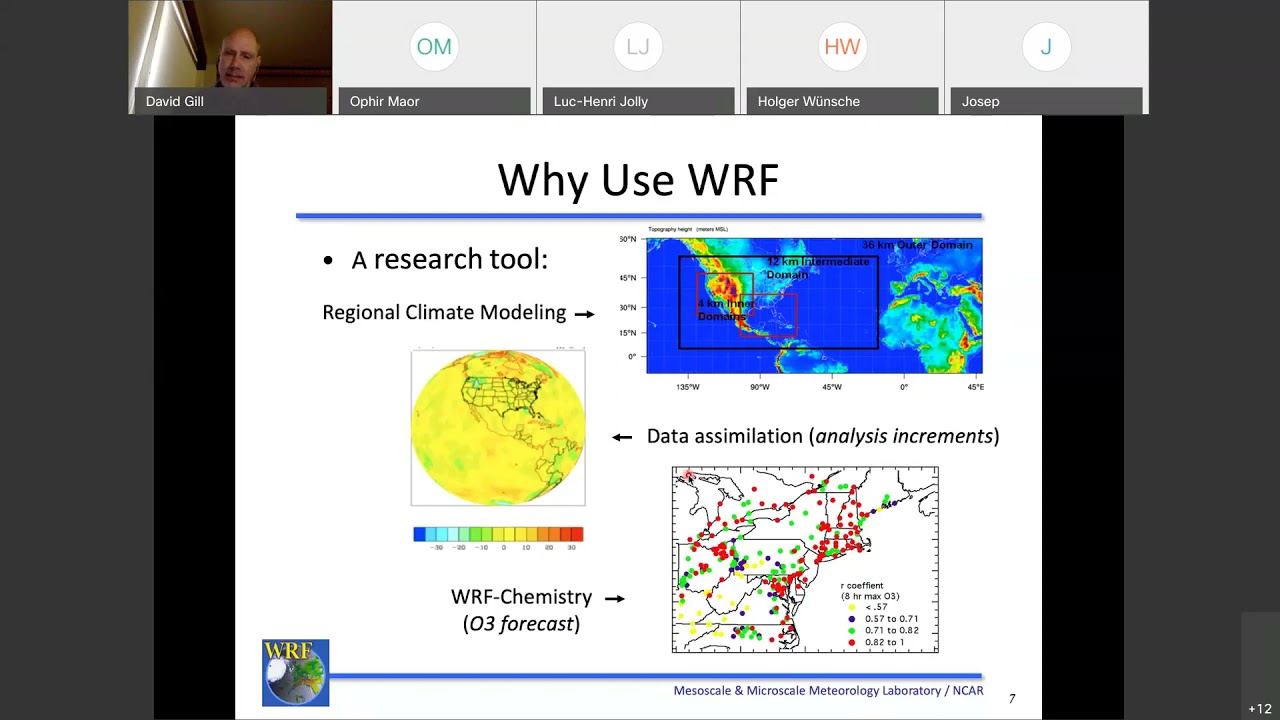Click the yellow '< .57' legend dot
The width and height of the screenshot is (1280, 720).
[852, 607]
